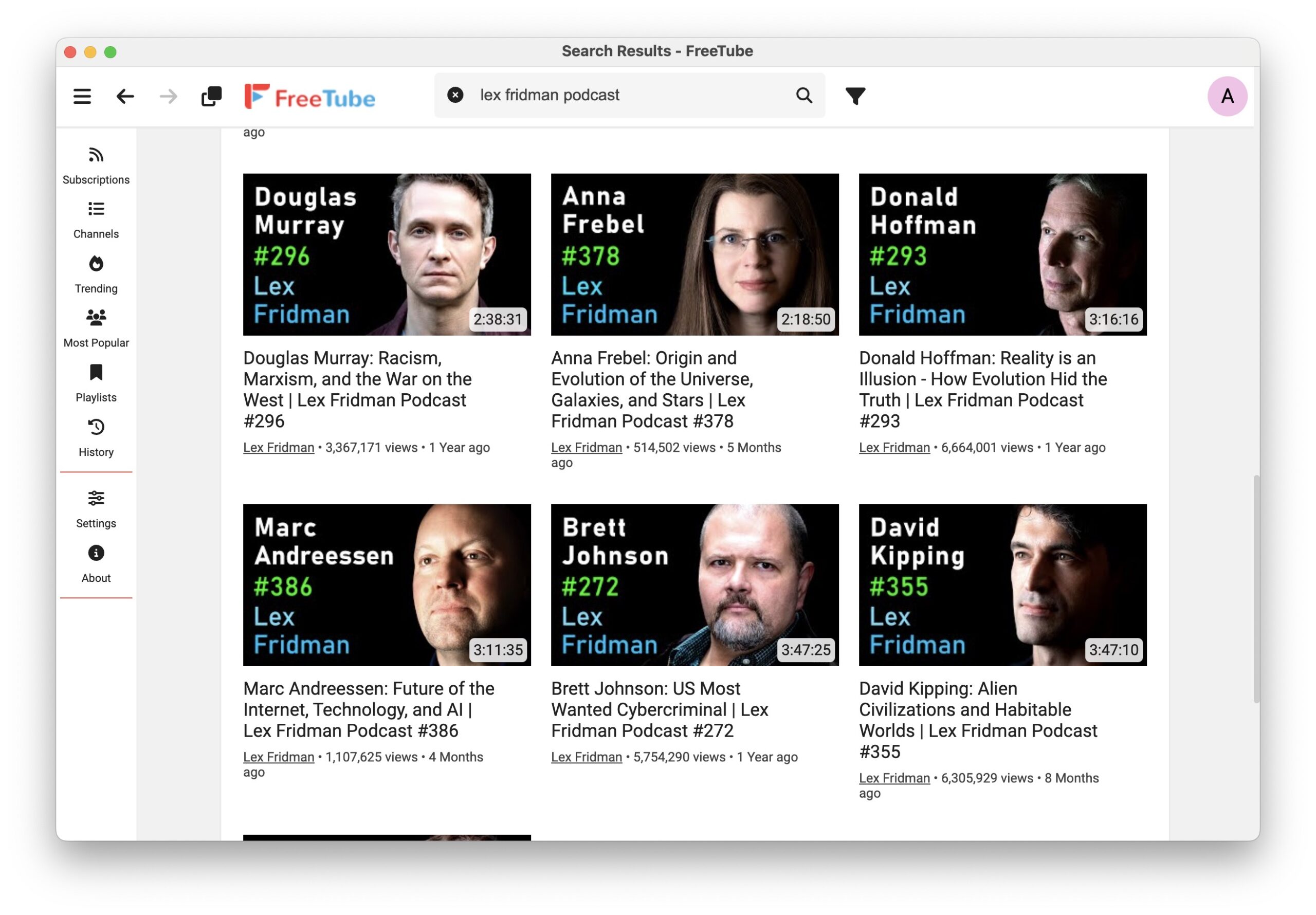Clear the search query
1316x915 pixels.
click(454, 95)
